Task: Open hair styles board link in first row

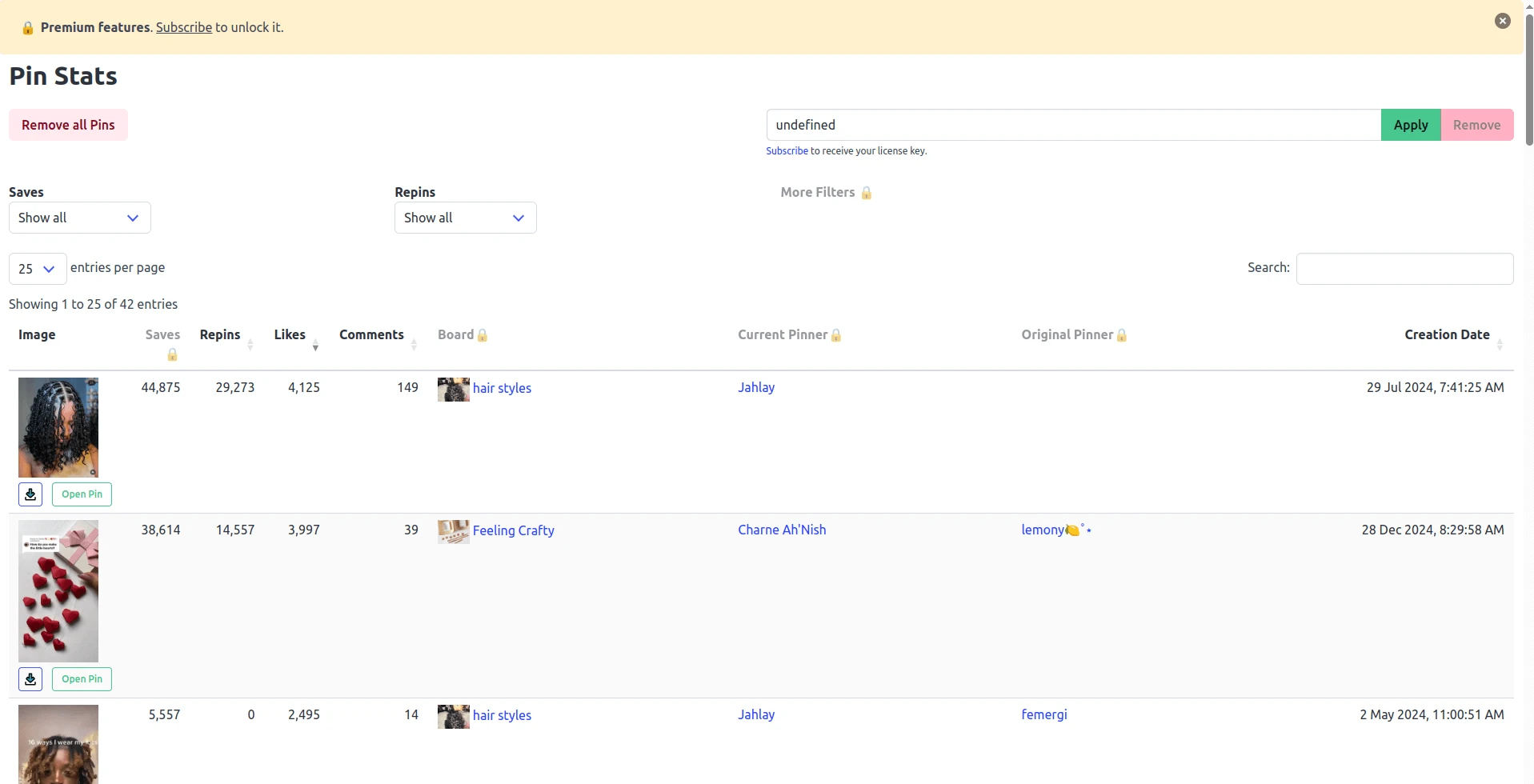Action: pyautogui.click(x=502, y=388)
